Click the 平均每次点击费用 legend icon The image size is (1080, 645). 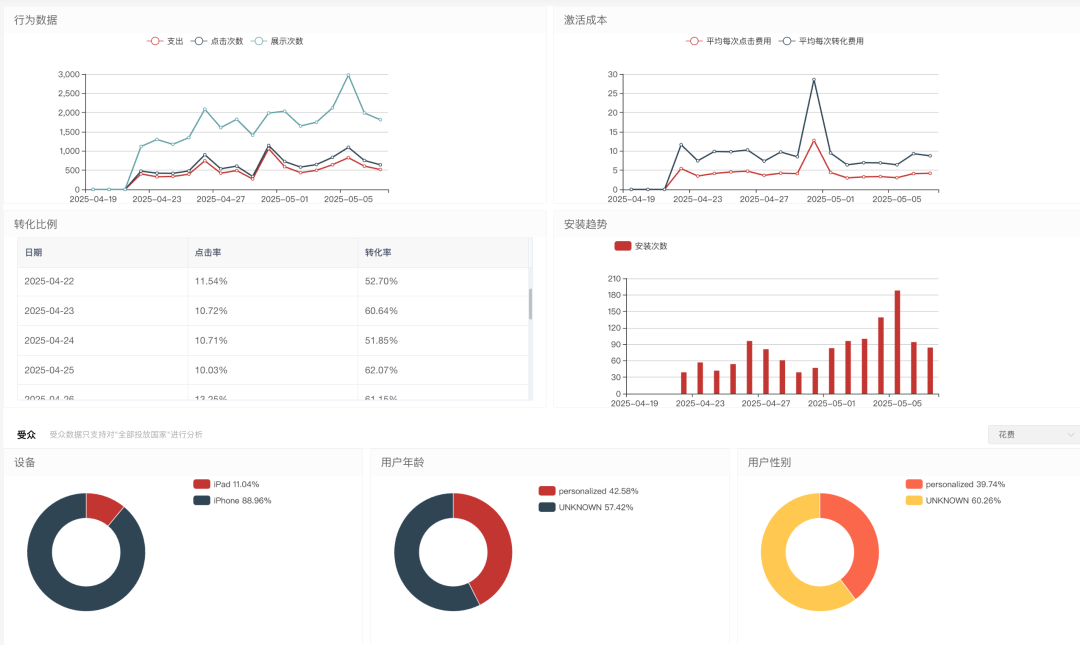click(x=694, y=41)
